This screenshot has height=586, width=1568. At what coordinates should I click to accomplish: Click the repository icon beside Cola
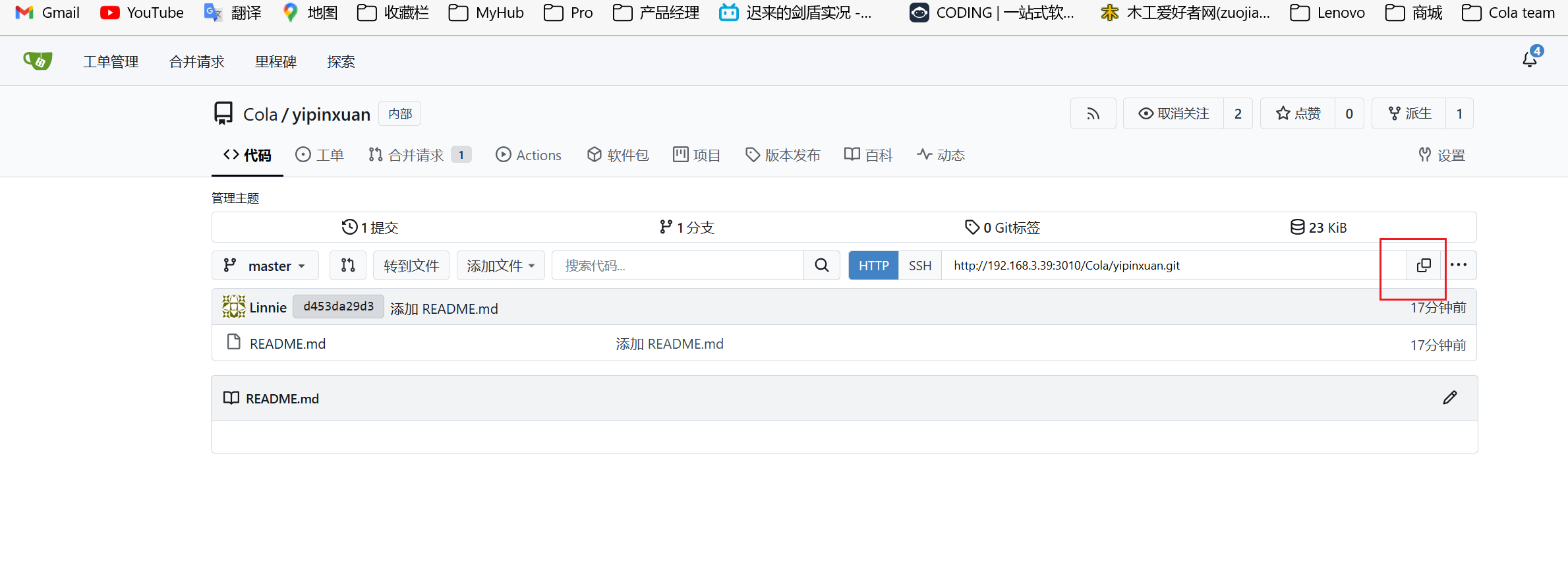[223, 113]
